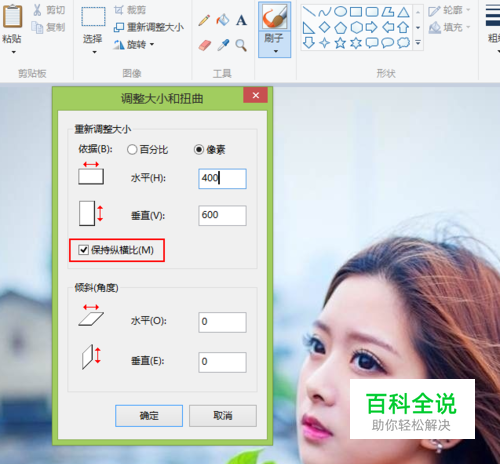Choose the Five-point star shape
500x464 pixels.
click(340, 43)
